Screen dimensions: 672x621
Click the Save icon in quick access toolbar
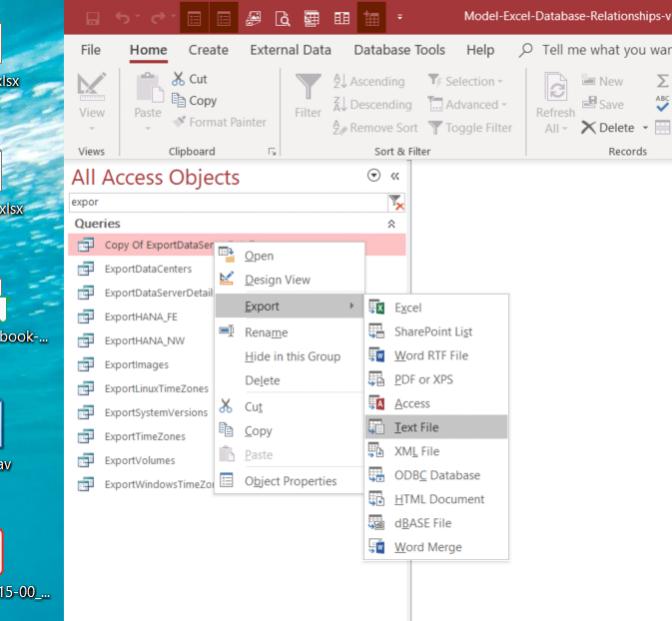pos(93,18)
